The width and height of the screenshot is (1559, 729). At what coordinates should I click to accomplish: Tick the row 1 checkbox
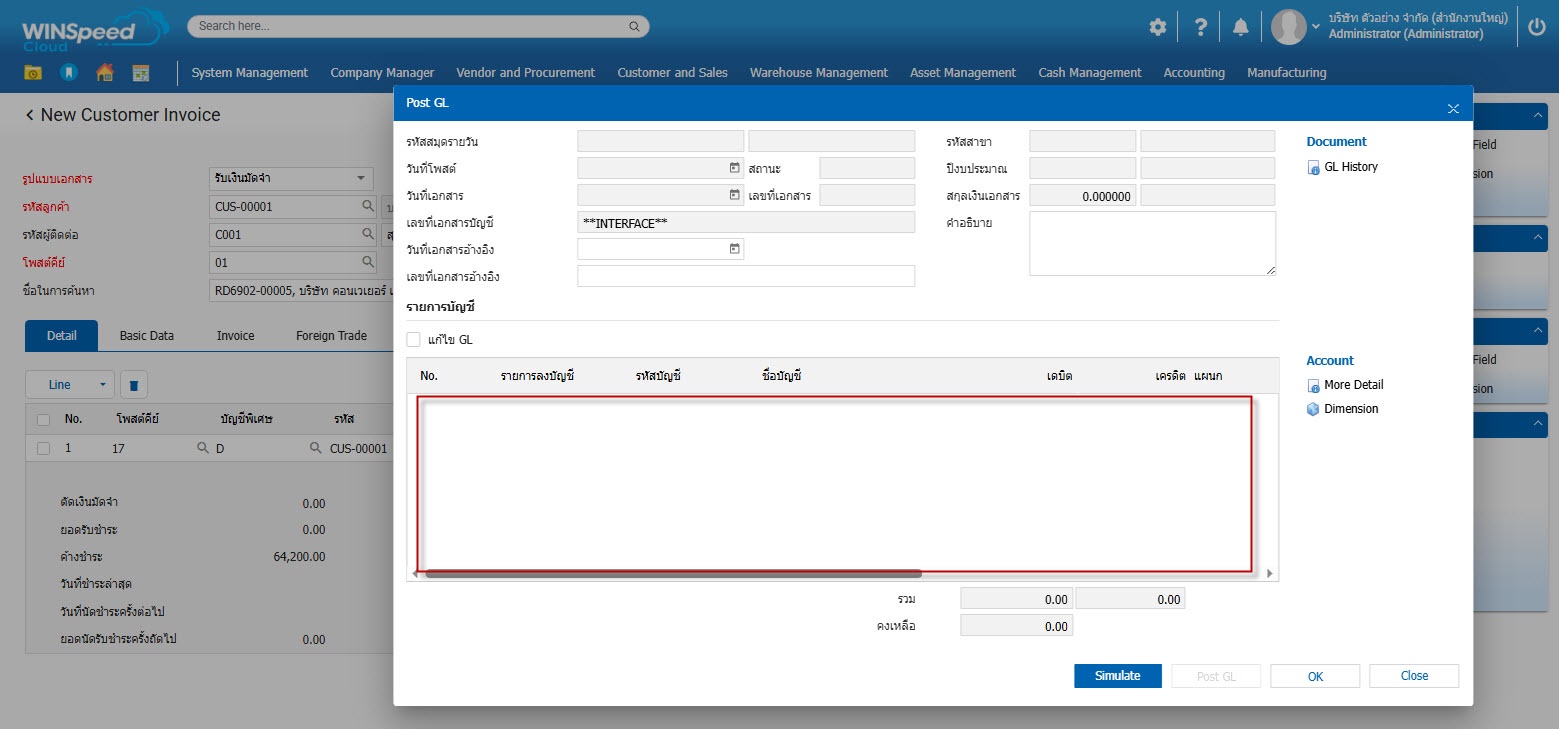43,449
